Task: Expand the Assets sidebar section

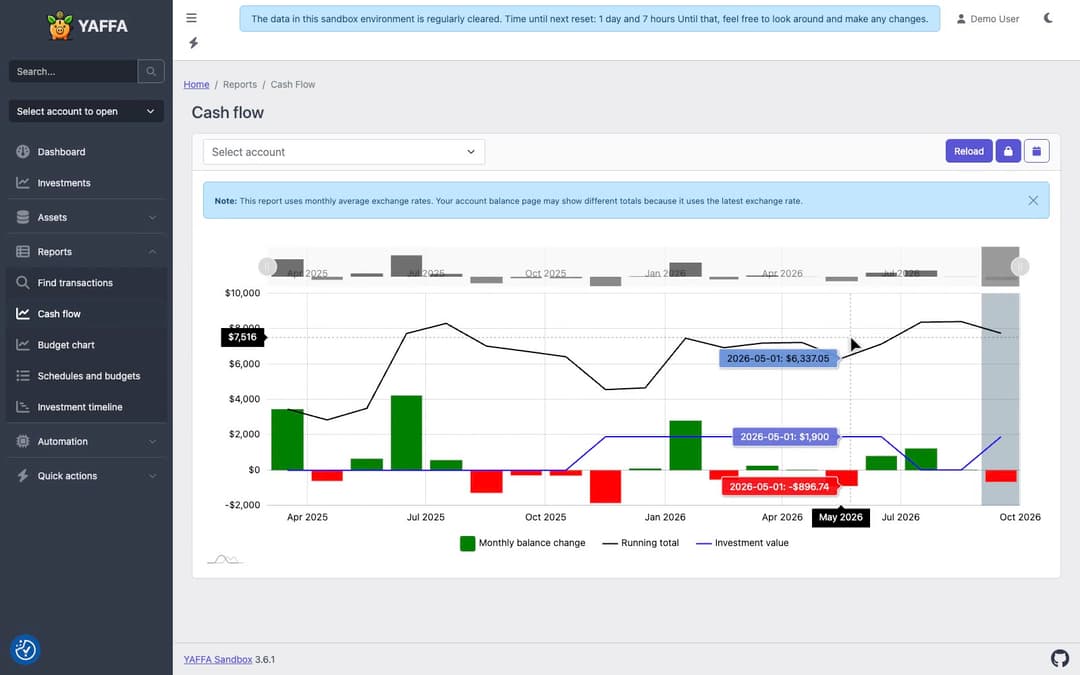Action: 86,218
